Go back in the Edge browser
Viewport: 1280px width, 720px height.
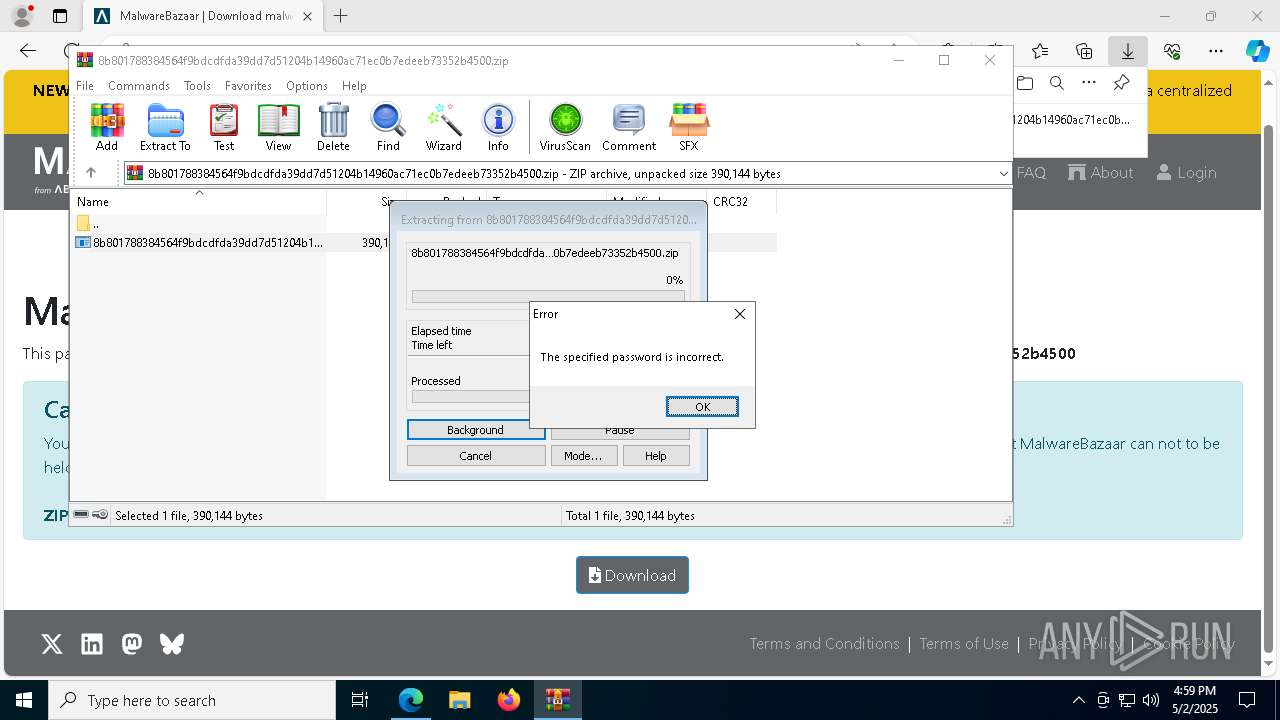click(x=28, y=51)
